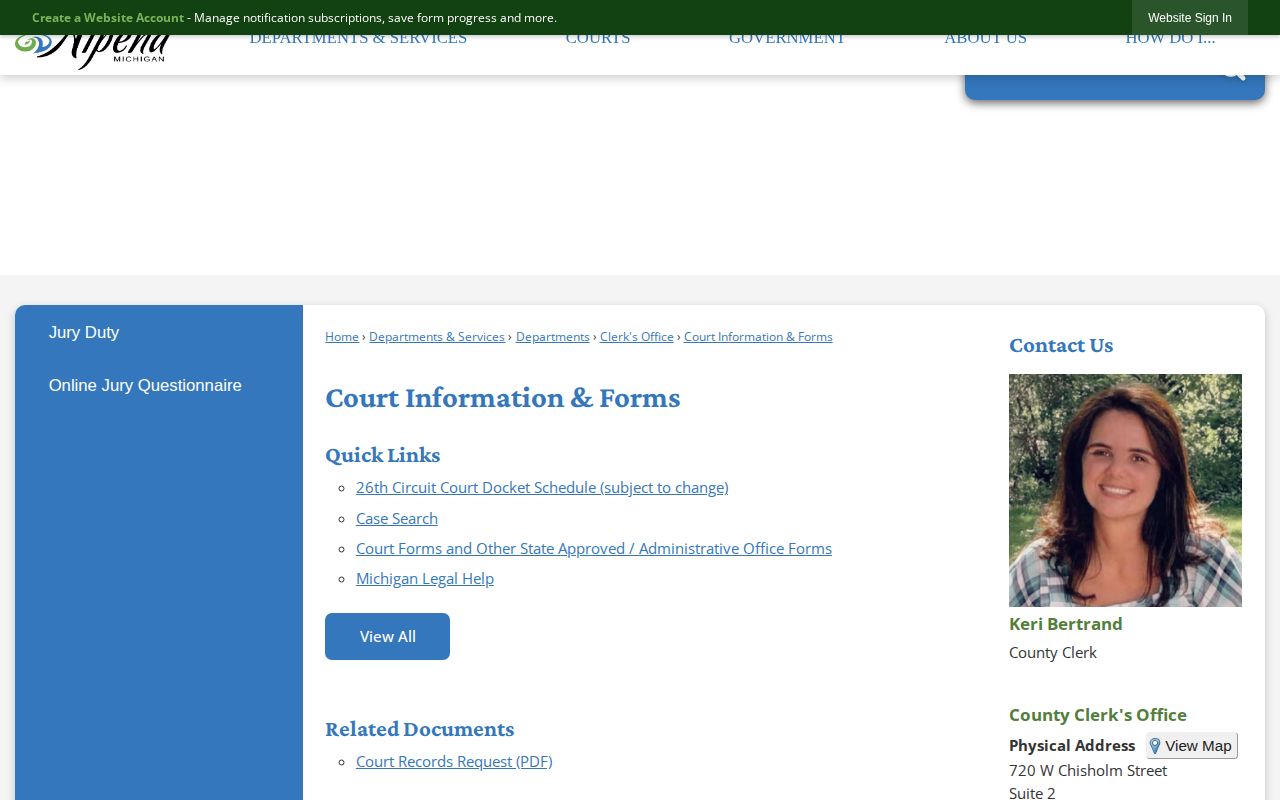Click Keri Bertrand's photo
This screenshot has width=1280, height=800.
tap(1125, 490)
